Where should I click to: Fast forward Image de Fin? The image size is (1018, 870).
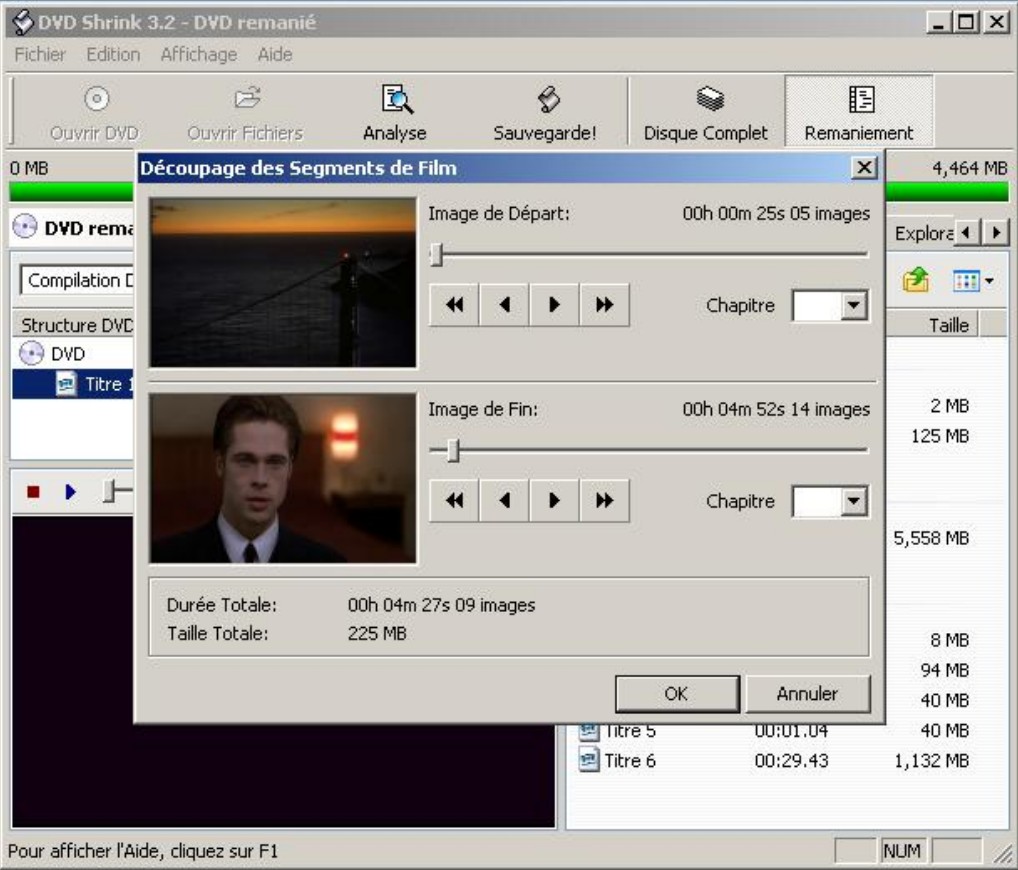[x=604, y=501]
